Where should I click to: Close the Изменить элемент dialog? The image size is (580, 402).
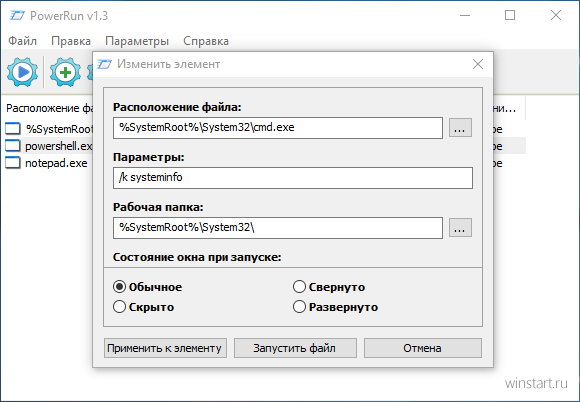[x=478, y=64]
